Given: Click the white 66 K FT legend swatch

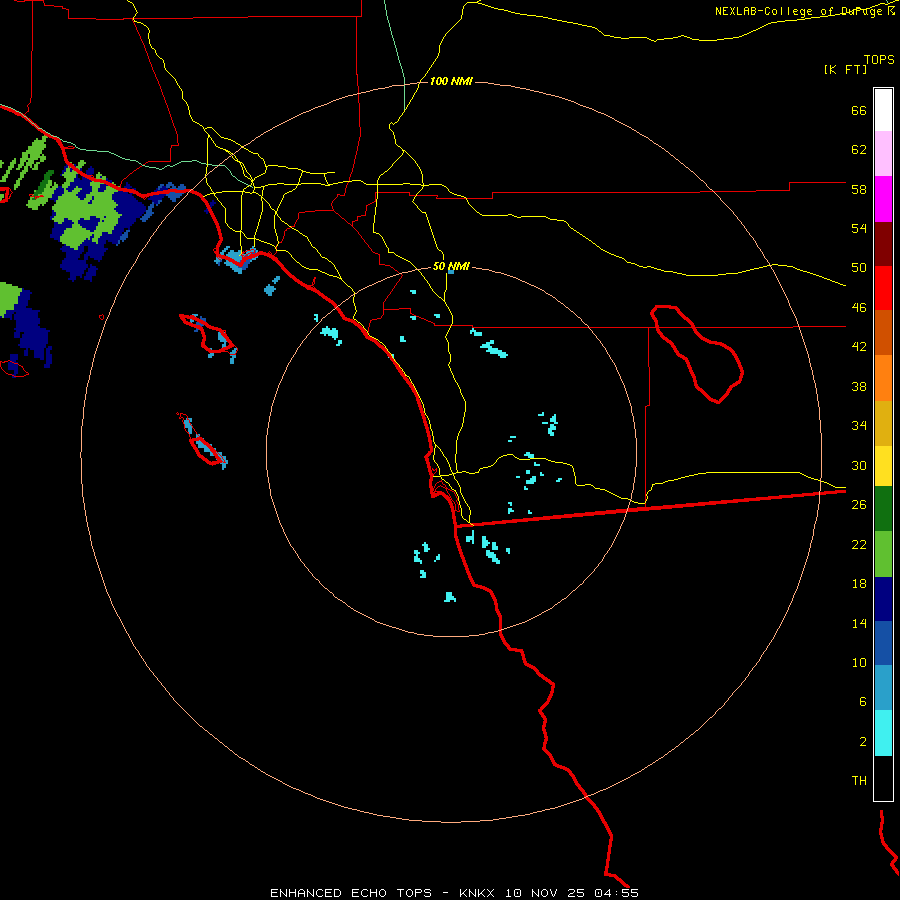Looking at the screenshot, I should [883, 110].
